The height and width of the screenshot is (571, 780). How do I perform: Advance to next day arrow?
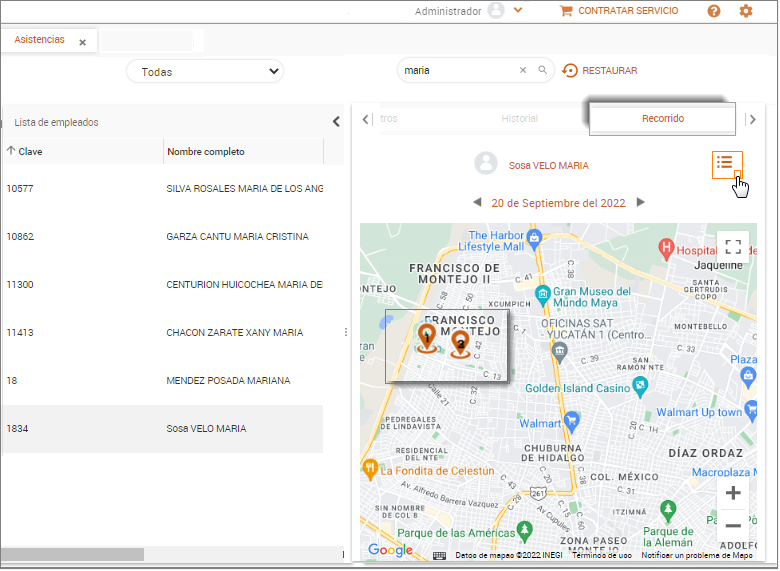point(641,202)
